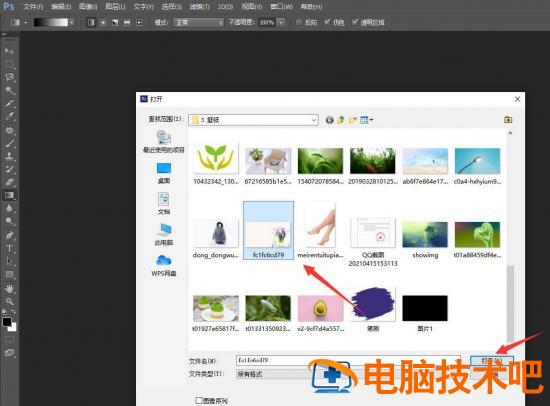Open the gradient picker dropdown arrow
The image size is (550, 406).
click(71, 22)
